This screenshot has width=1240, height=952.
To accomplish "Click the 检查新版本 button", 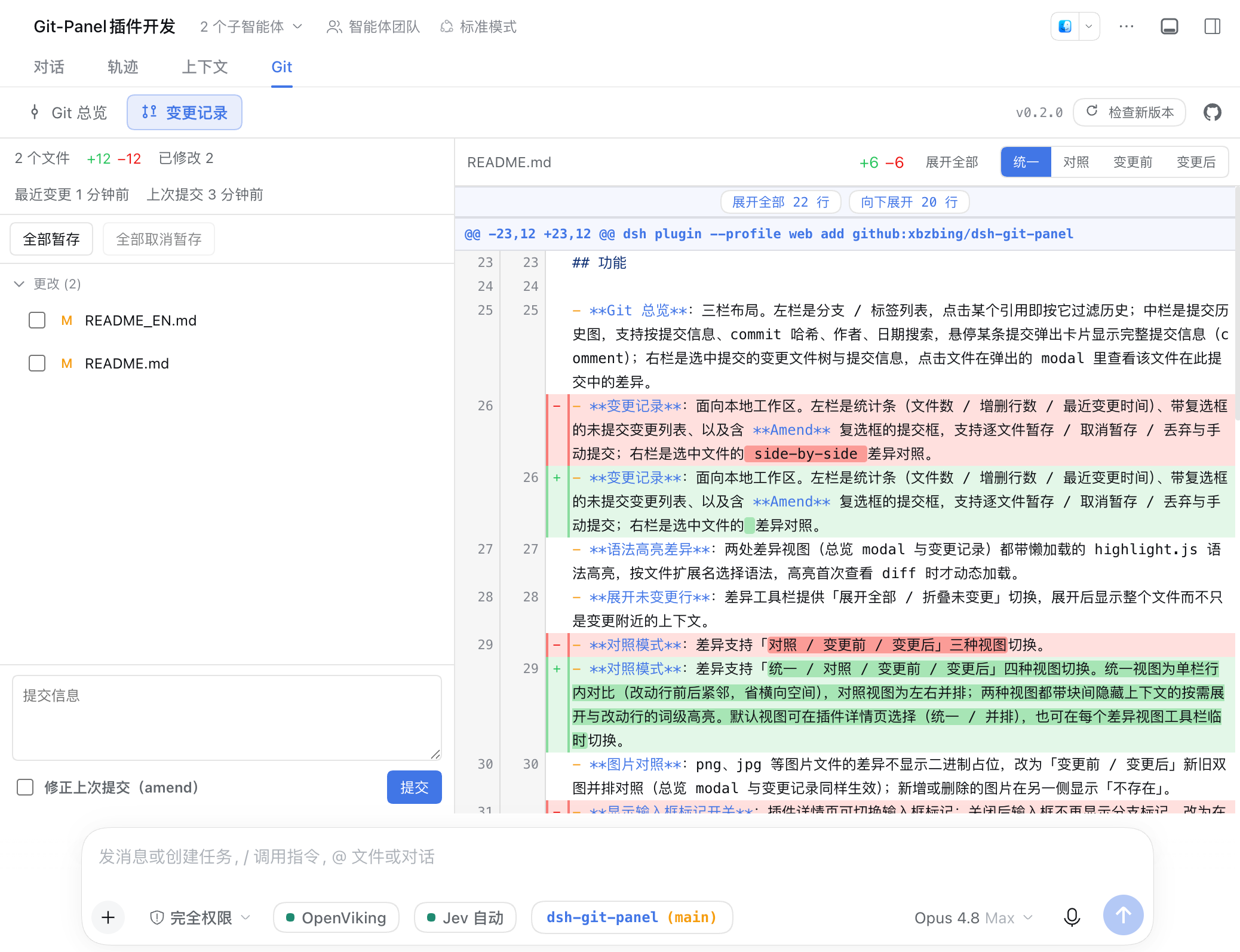I will (1129, 112).
